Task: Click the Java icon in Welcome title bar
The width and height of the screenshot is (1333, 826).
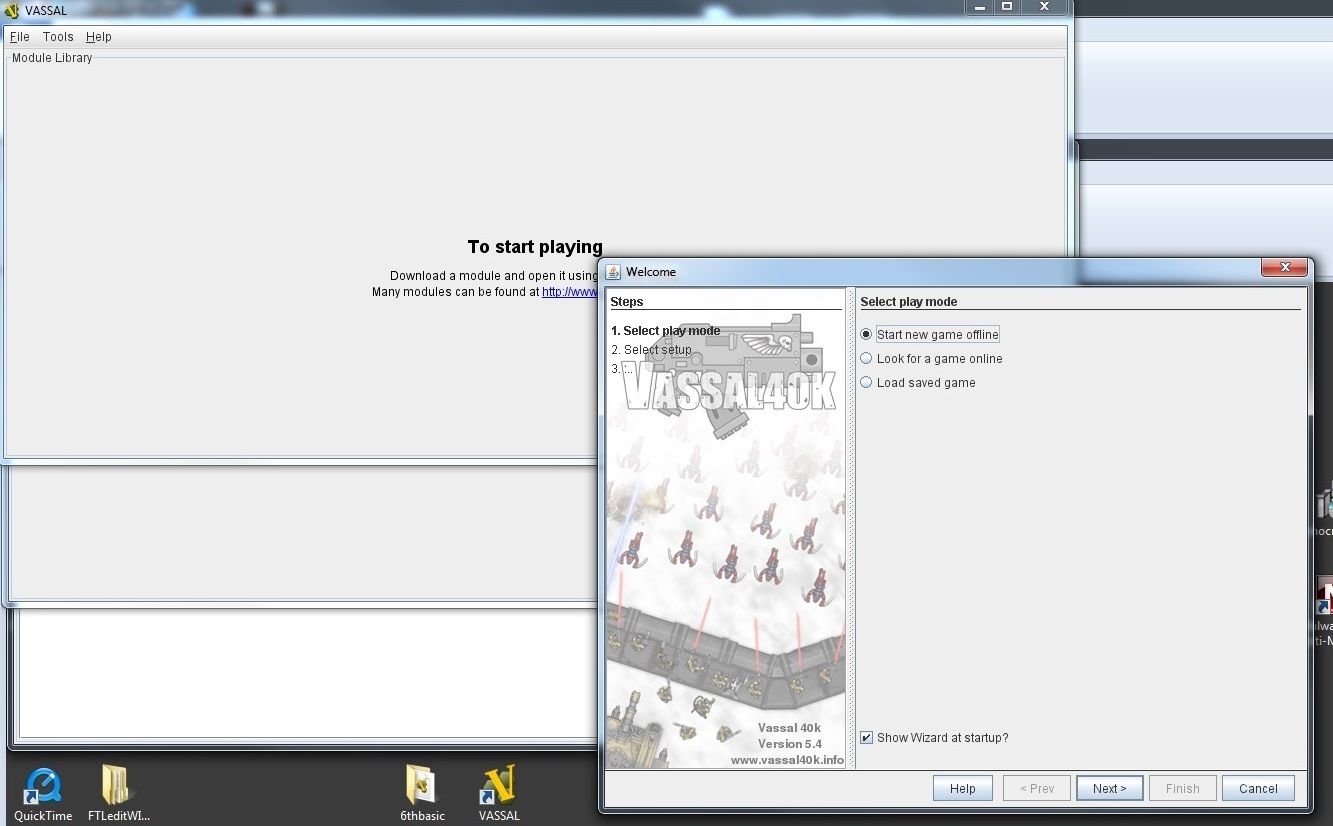Action: pyautogui.click(x=614, y=272)
